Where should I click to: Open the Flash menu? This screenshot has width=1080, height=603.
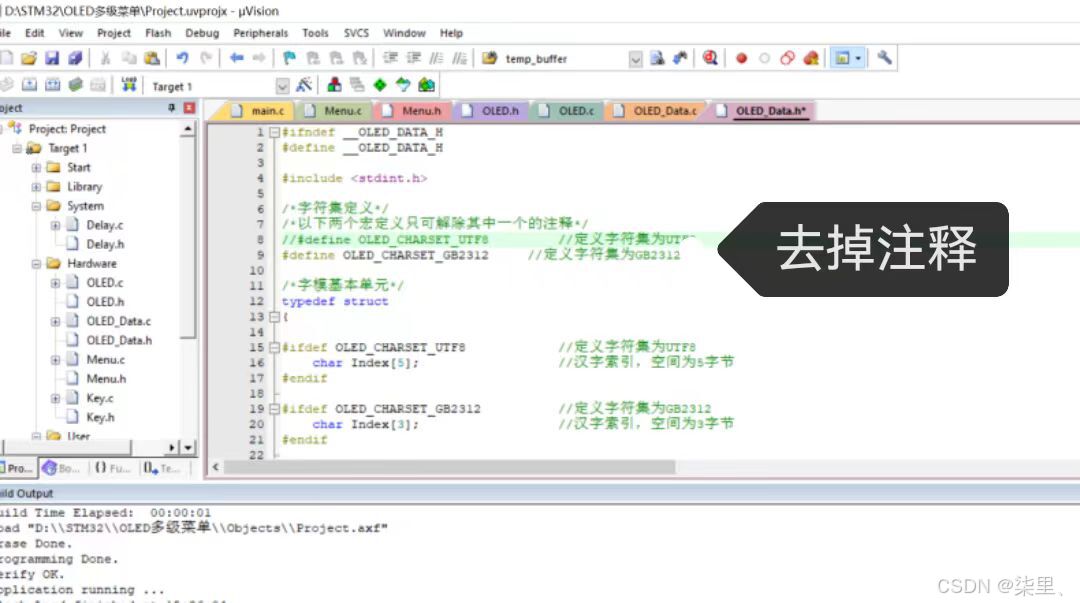pos(158,33)
